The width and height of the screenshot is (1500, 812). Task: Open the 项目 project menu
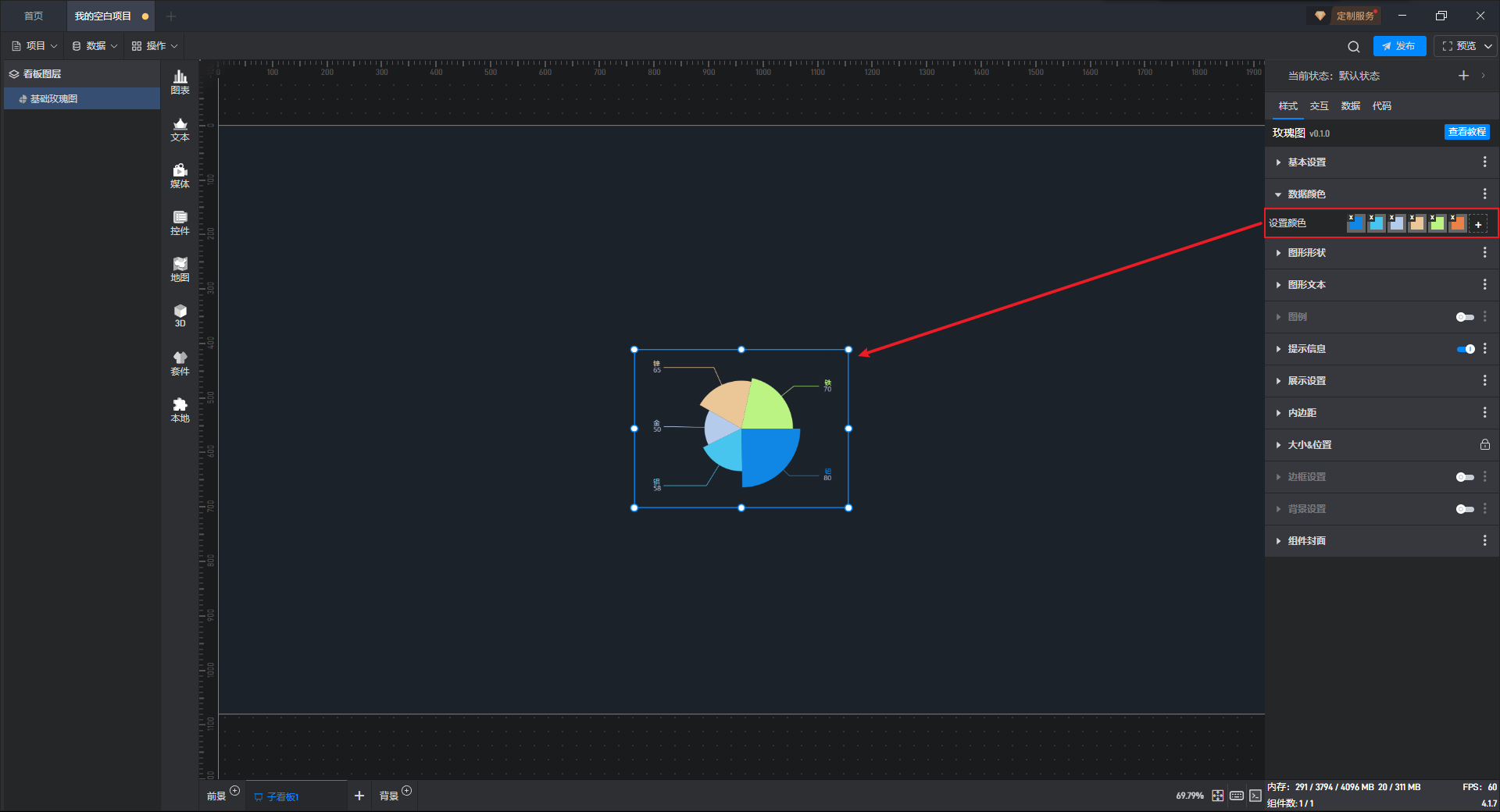[35, 46]
